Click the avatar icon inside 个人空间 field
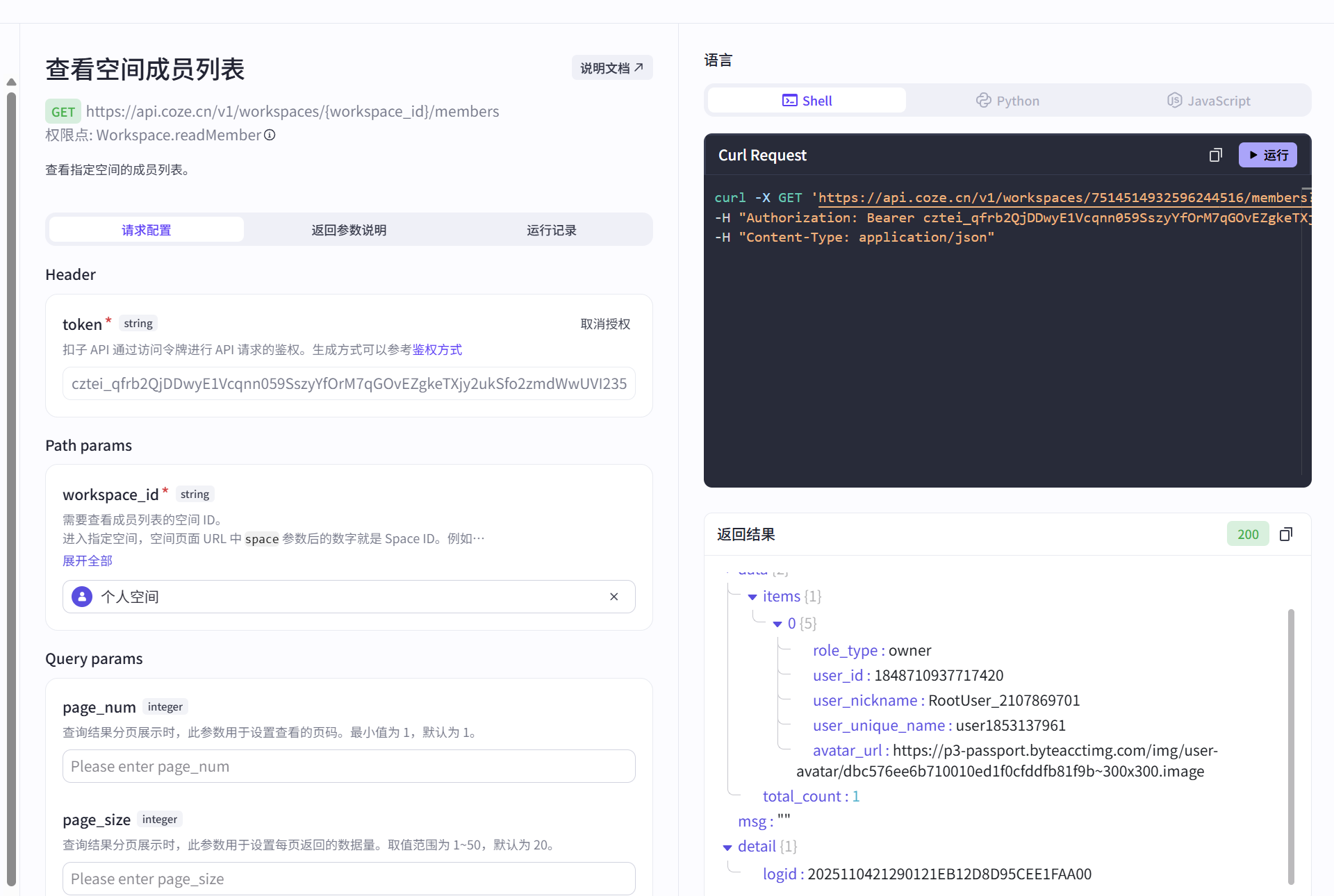1334x896 pixels. click(x=81, y=596)
